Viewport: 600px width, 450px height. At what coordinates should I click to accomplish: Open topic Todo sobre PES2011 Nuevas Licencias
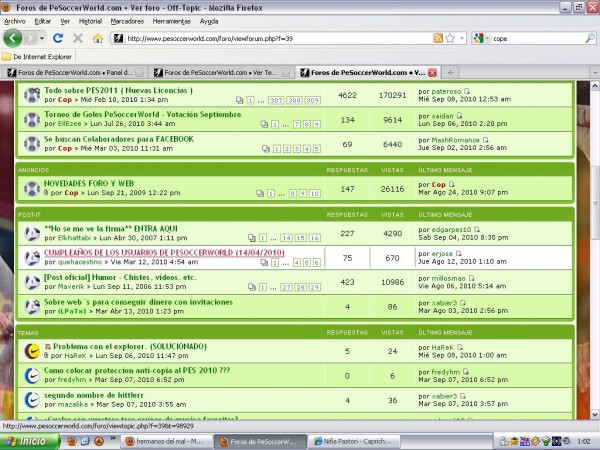coord(118,90)
